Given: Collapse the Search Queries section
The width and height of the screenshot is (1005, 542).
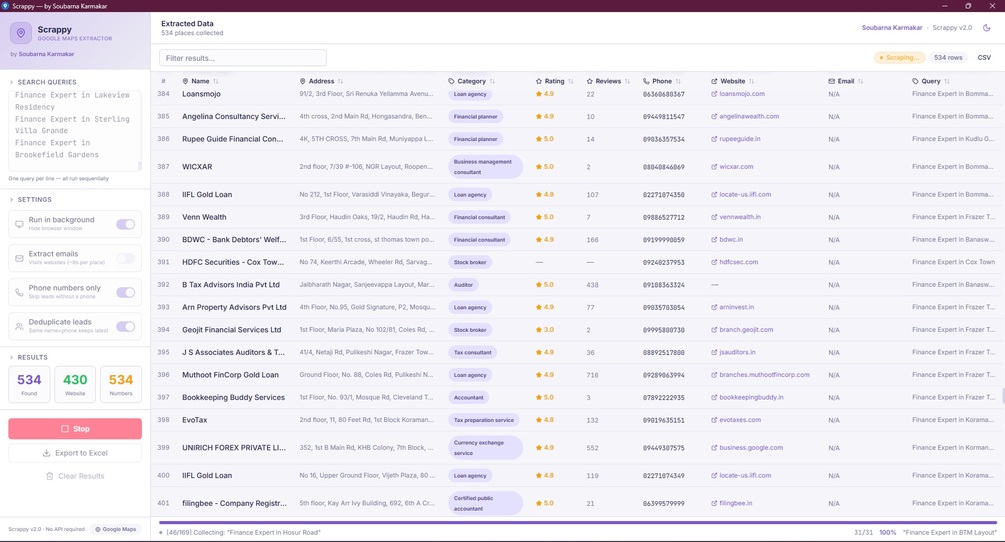Looking at the screenshot, I should pyautogui.click(x=43, y=82).
